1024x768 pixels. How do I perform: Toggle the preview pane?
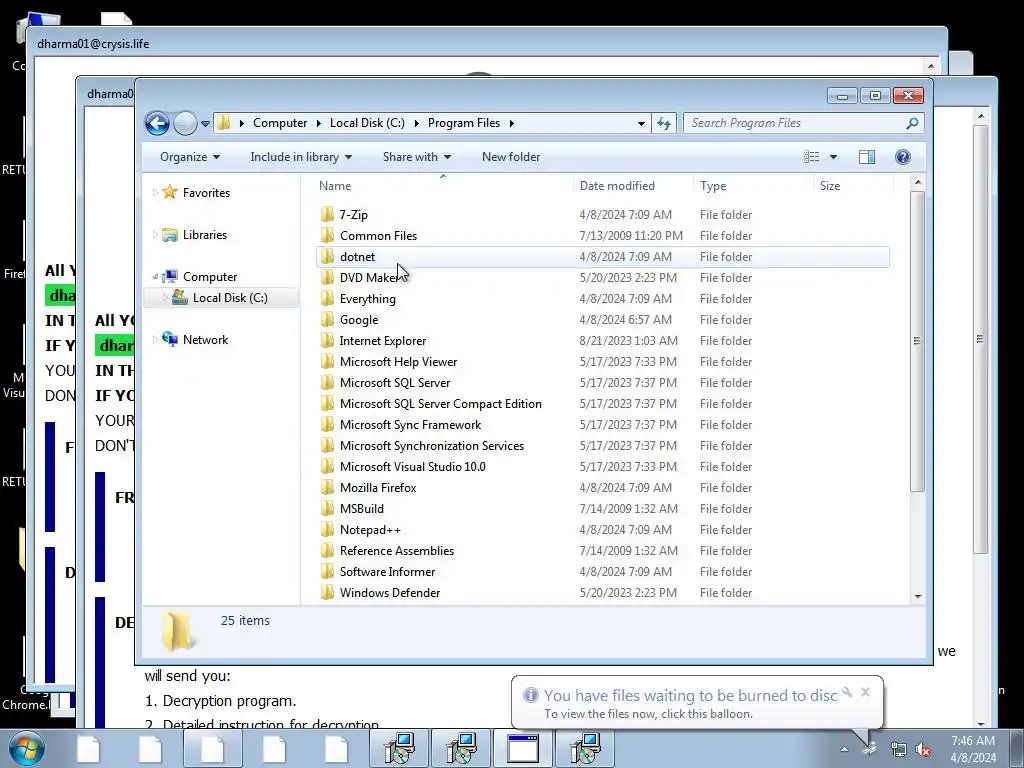pyautogui.click(x=867, y=157)
